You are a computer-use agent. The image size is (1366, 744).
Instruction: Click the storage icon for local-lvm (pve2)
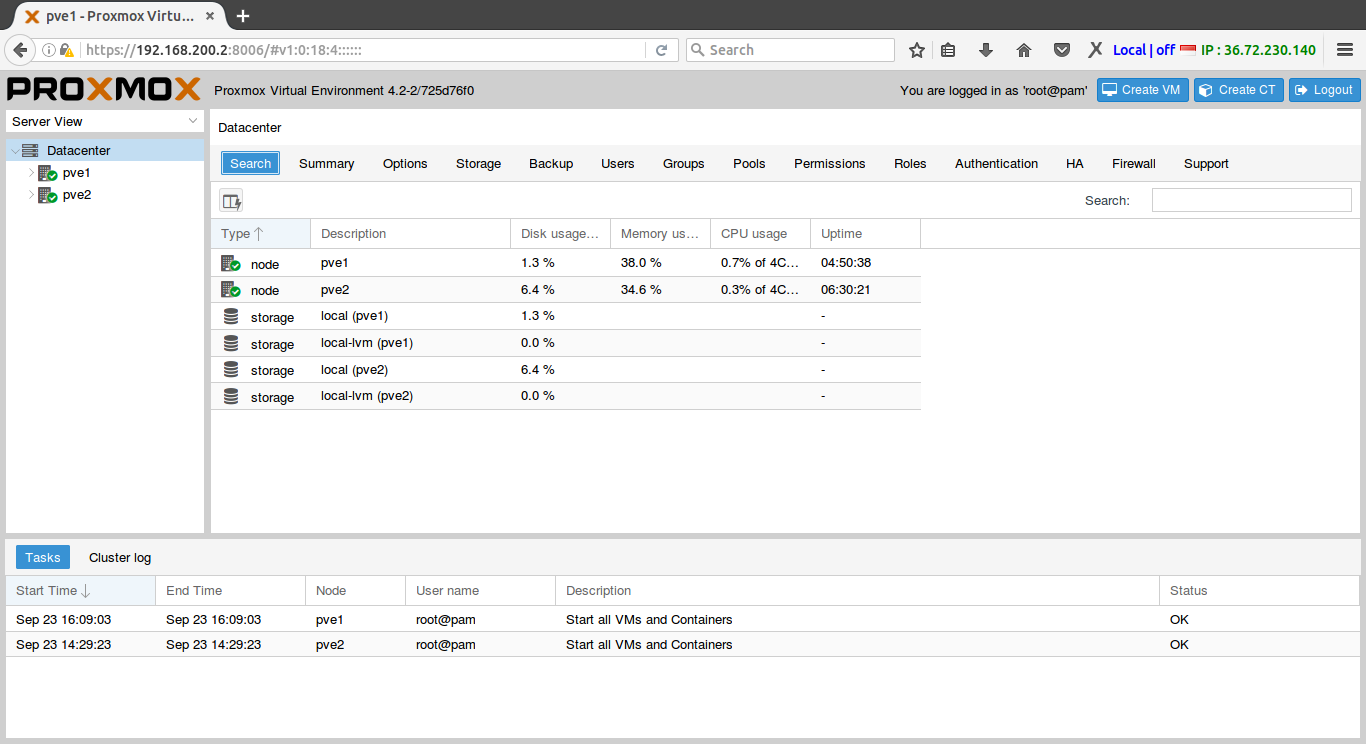pyautogui.click(x=231, y=396)
